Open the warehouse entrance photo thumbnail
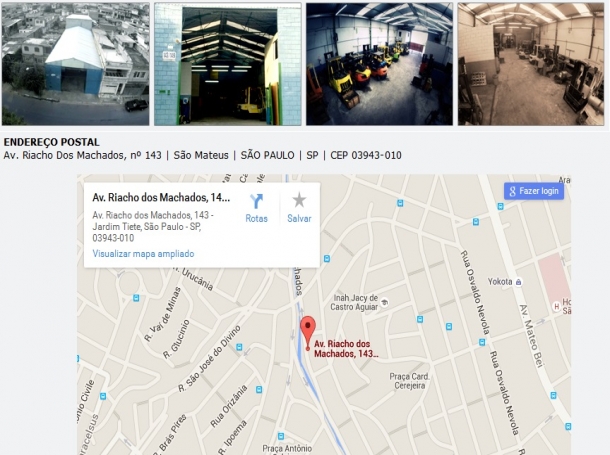The height and width of the screenshot is (455, 610). (x=228, y=64)
